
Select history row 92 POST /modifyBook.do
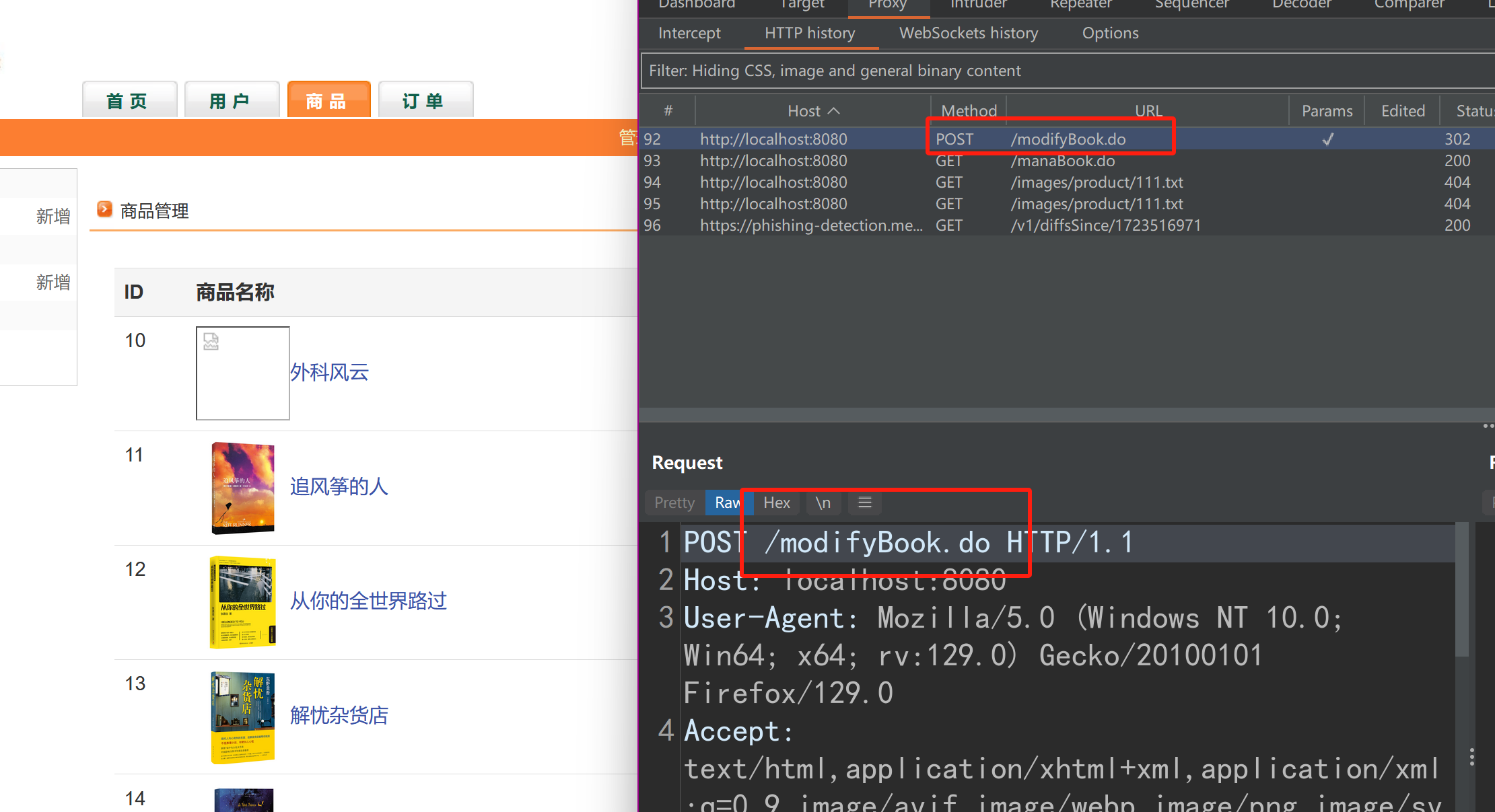pyautogui.click(x=1067, y=139)
